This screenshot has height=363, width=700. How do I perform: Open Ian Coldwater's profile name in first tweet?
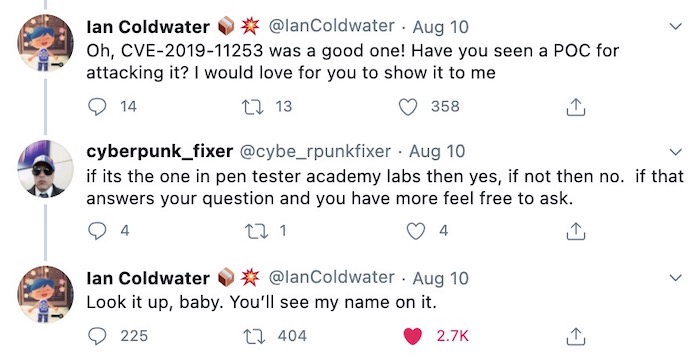click(148, 27)
